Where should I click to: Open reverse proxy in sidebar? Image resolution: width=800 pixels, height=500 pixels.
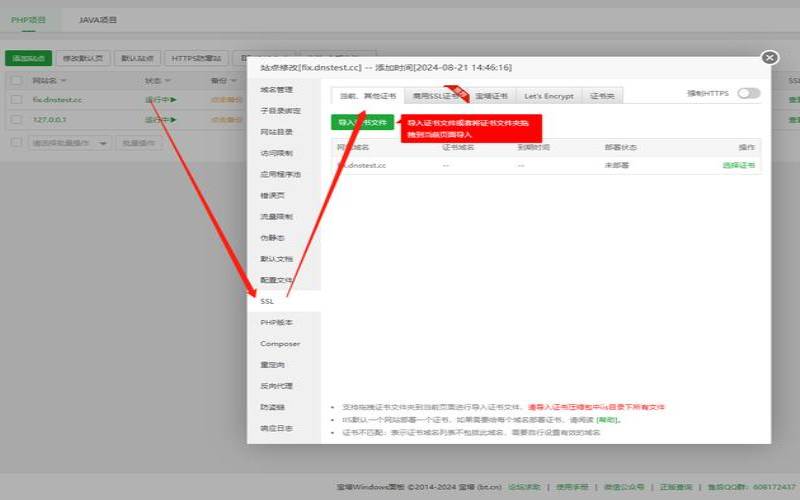coord(277,386)
